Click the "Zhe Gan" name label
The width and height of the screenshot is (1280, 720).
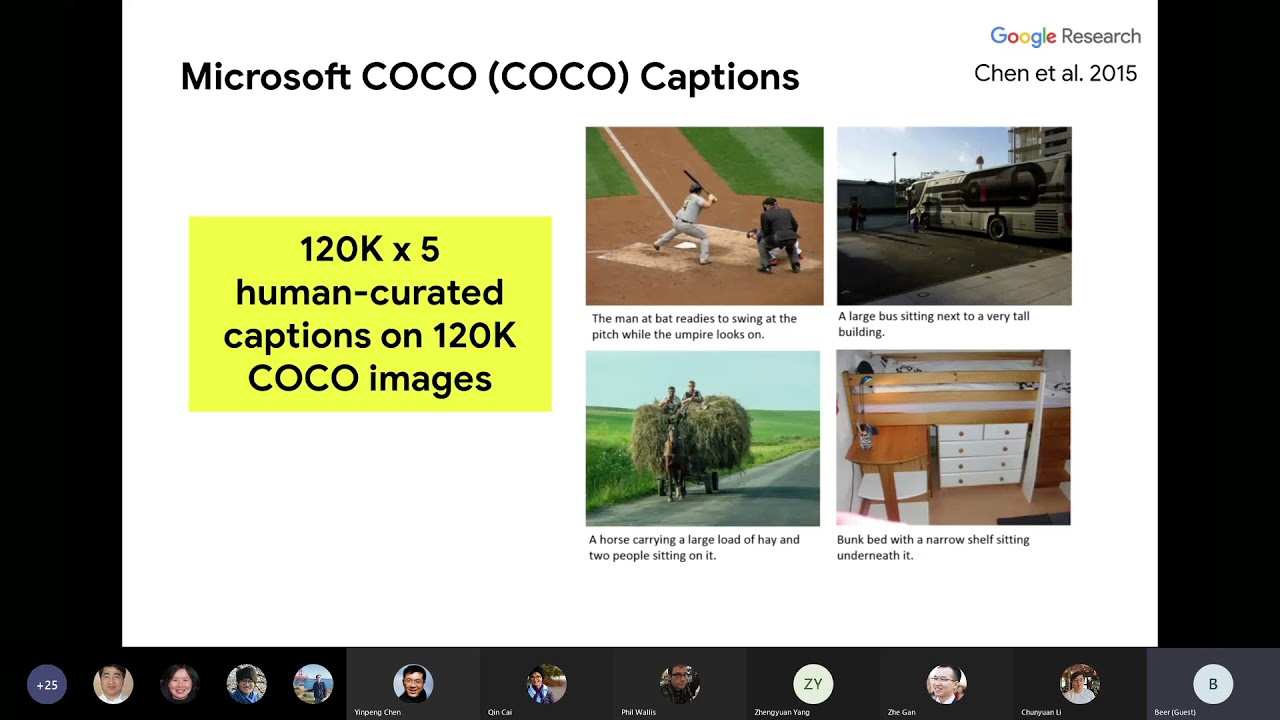pos(901,712)
